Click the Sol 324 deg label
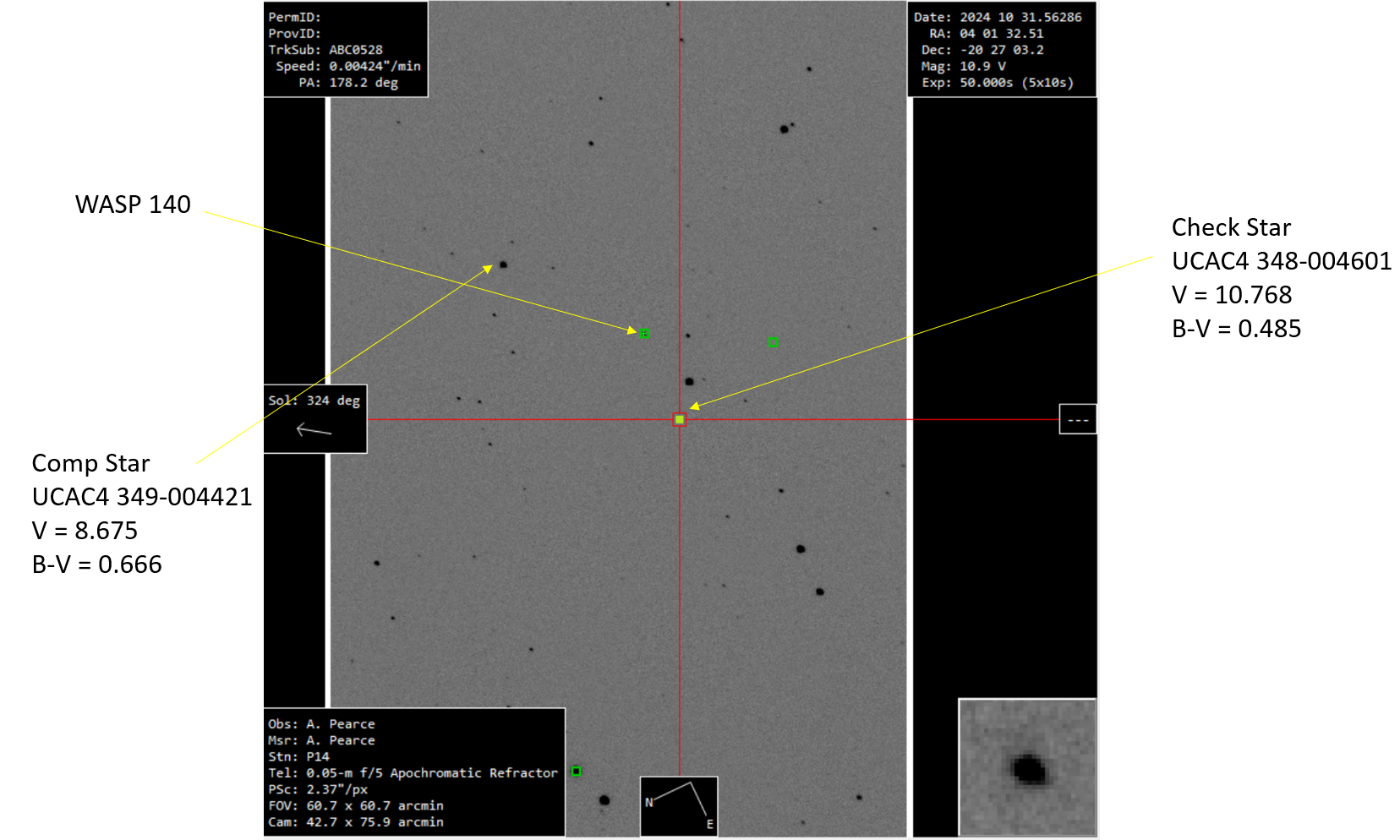This screenshot has width=1400, height=840. point(314,401)
